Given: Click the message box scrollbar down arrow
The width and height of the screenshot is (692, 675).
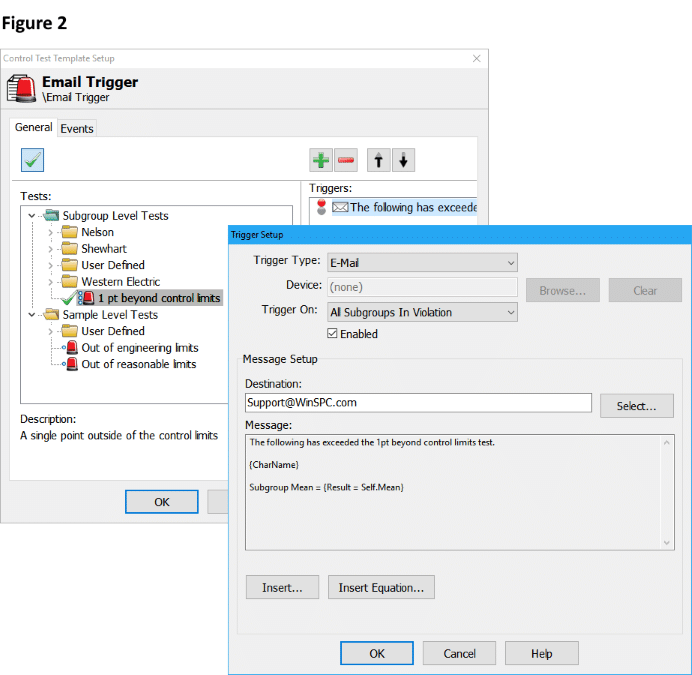Looking at the screenshot, I should pos(668,542).
